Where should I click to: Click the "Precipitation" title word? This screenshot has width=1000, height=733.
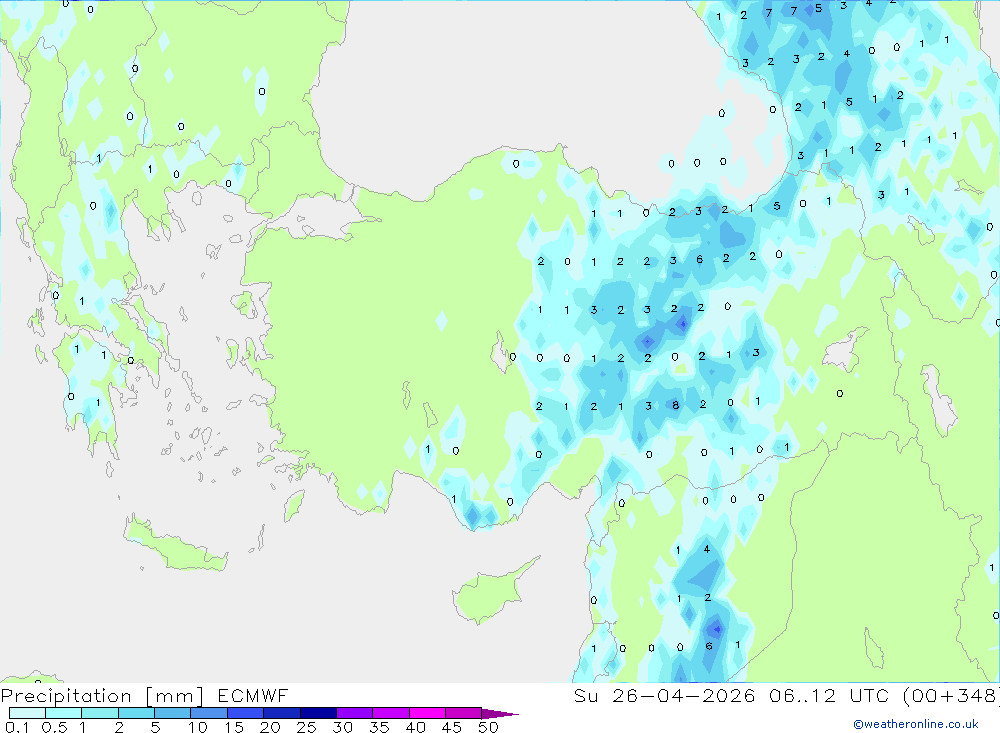coord(66,696)
